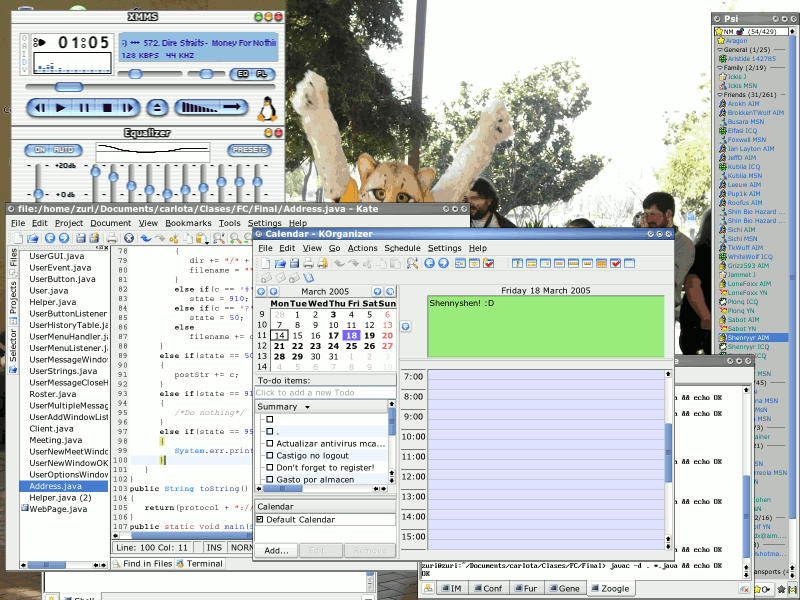Open the Schedule menu in KOrganizer
800x600 pixels.
pyautogui.click(x=402, y=248)
